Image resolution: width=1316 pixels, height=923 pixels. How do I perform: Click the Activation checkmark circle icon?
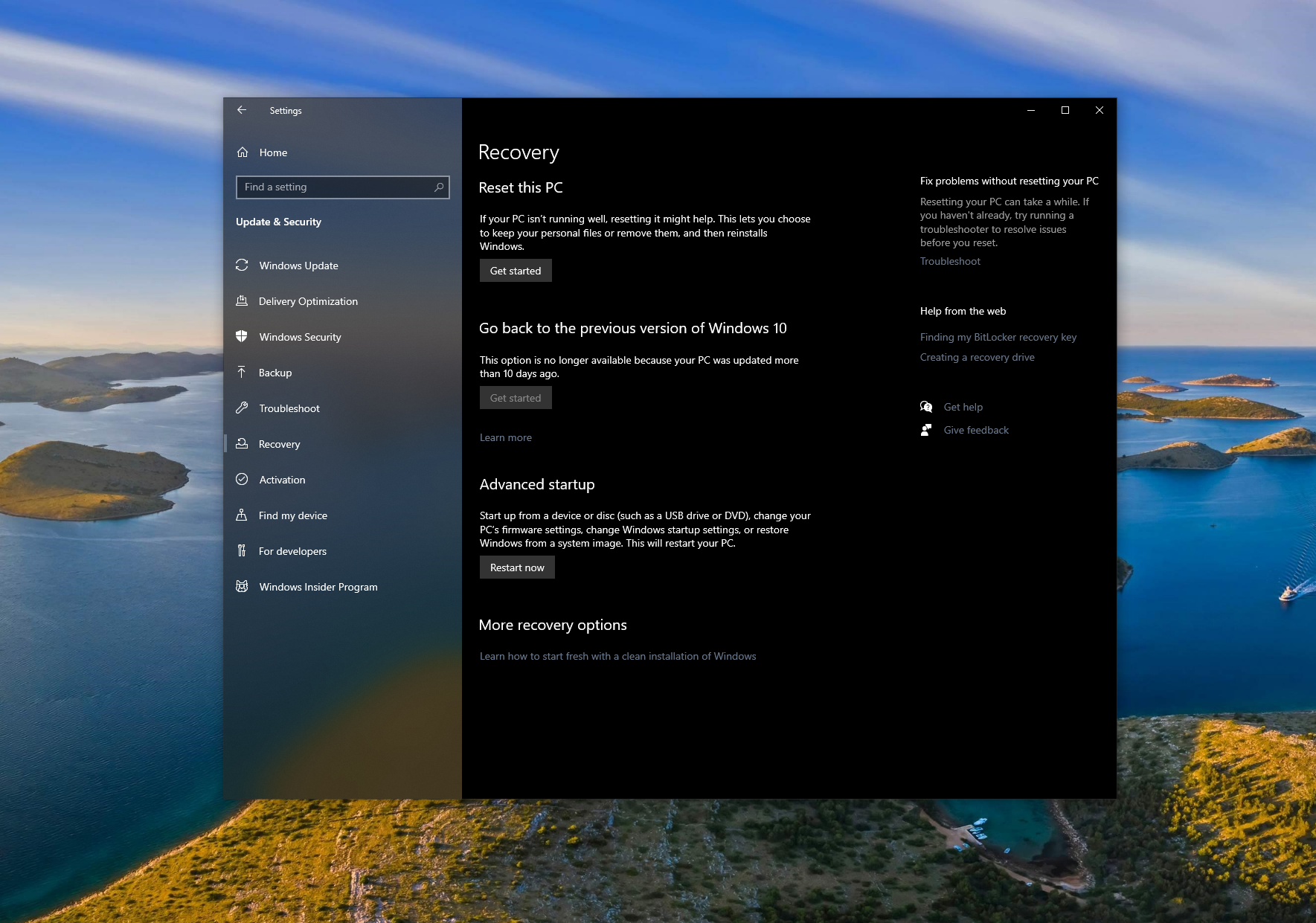tap(242, 479)
